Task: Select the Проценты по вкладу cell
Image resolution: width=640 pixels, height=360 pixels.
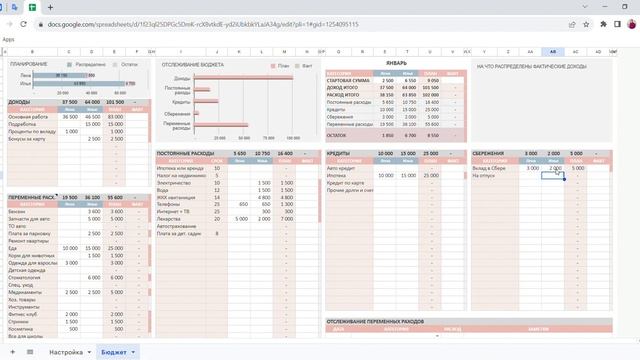Action: (x=32, y=131)
